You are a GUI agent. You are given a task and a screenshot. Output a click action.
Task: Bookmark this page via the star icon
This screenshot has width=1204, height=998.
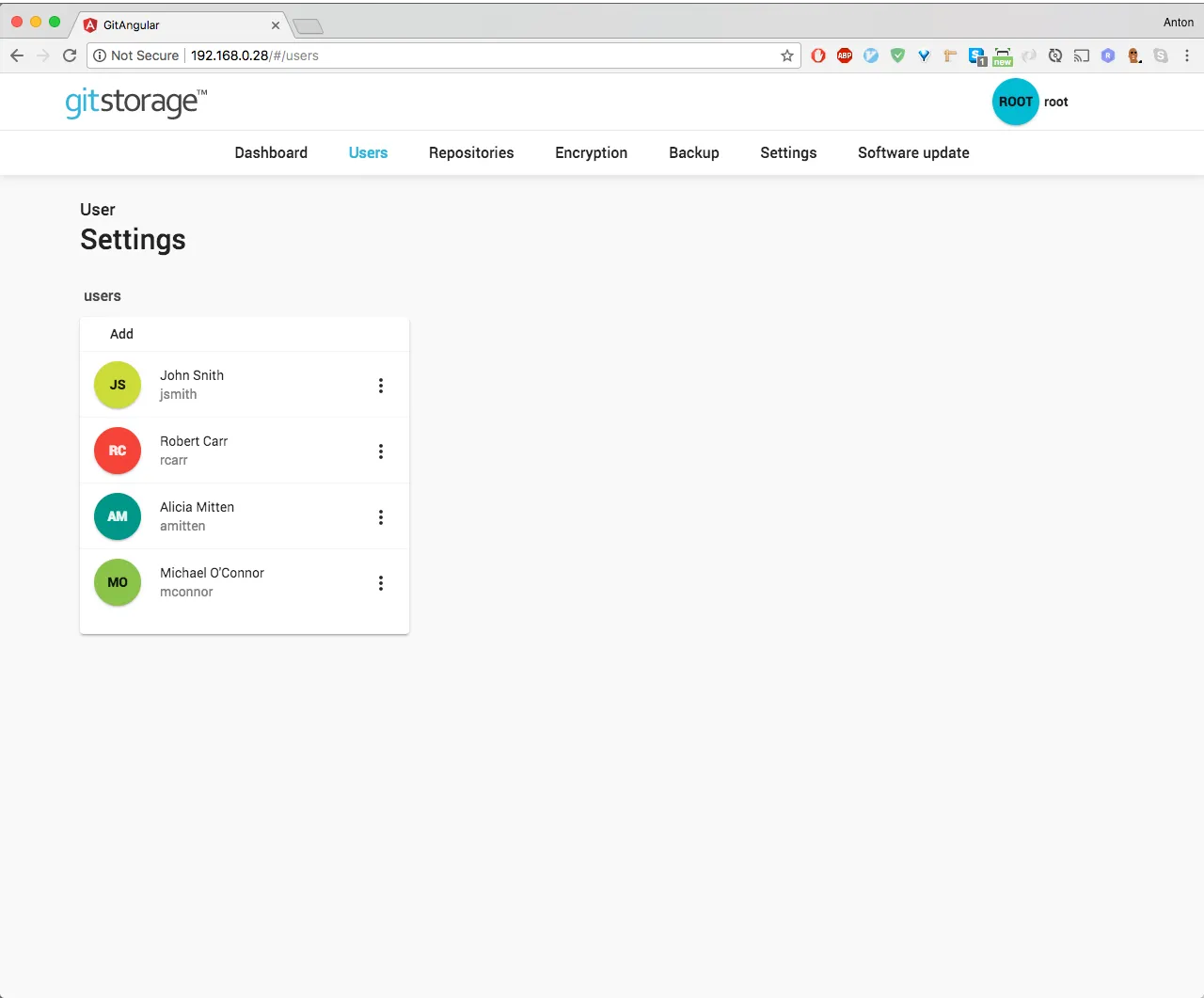click(x=787, y=55)
